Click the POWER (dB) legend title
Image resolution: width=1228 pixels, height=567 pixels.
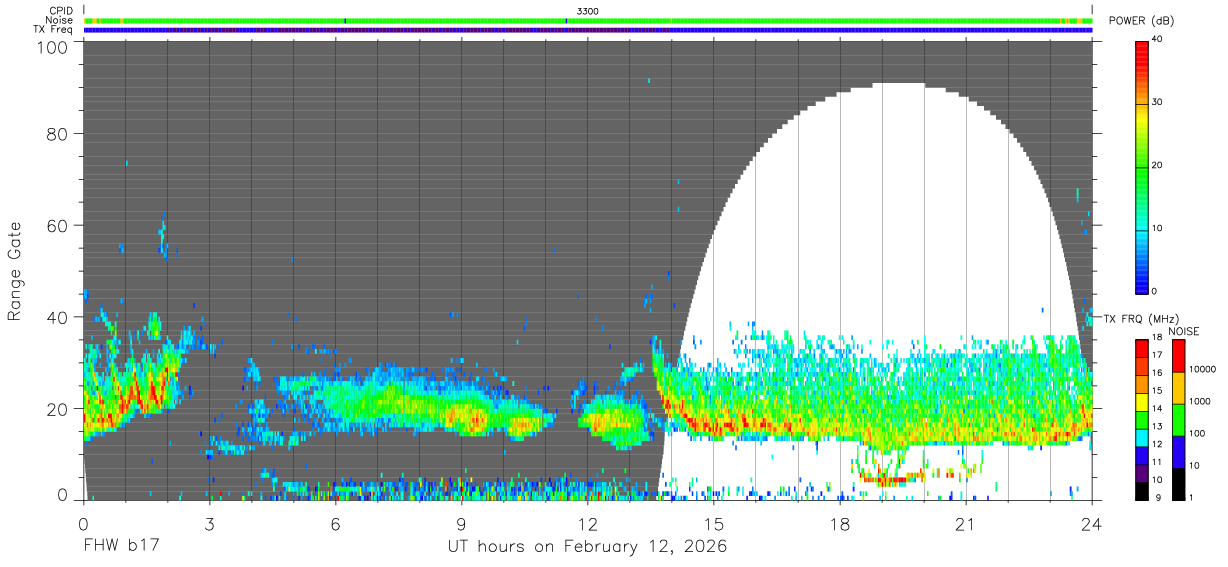pyautogui.click(x=1142, y=21)
